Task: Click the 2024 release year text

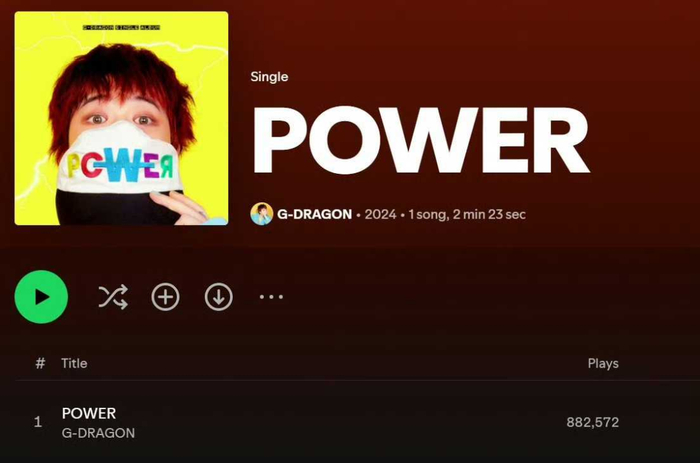Action: [380, 214]
